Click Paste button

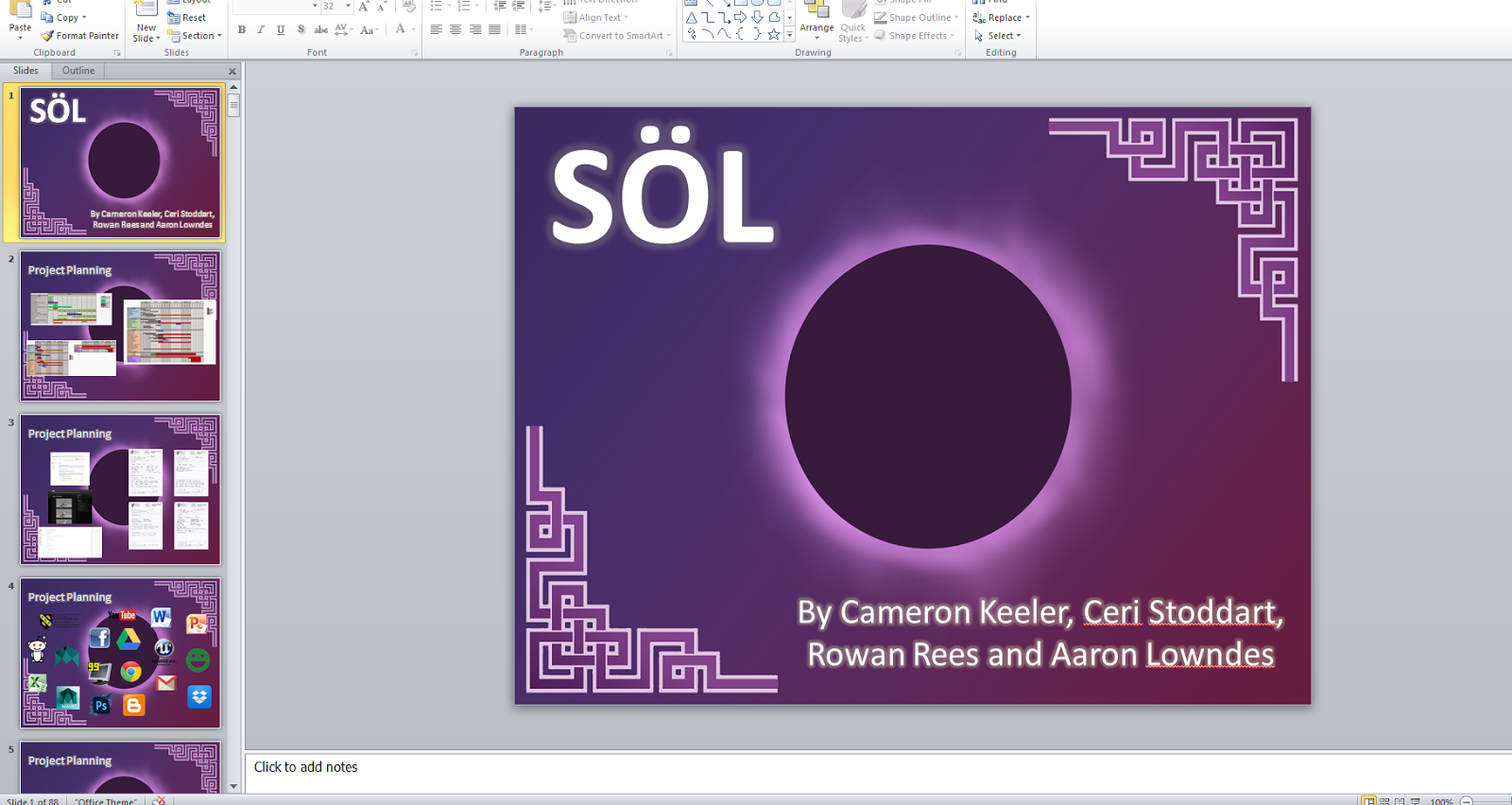point(20,19)
